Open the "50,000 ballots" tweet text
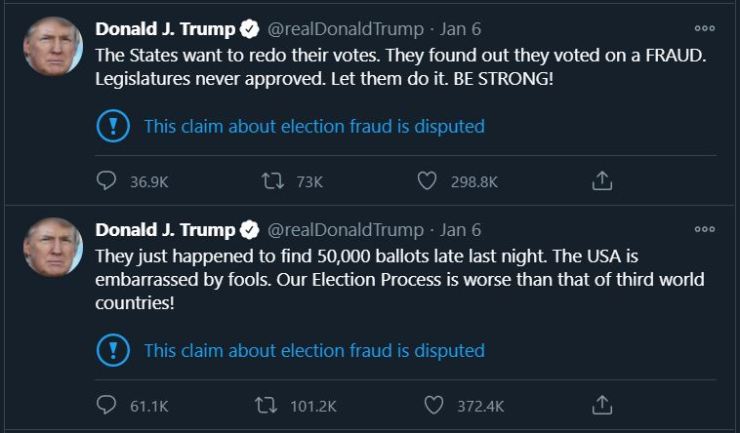Image resolution: width=740 pixels, height=433 pixels. pos(400,279)
